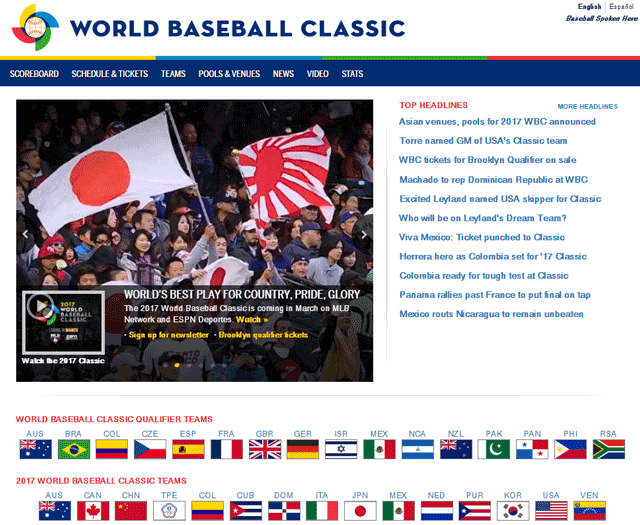640x525 pixels.
Task: Read 'Machado to rep Dominican Republic at WBC'
Action: click(x=493, y=180)
